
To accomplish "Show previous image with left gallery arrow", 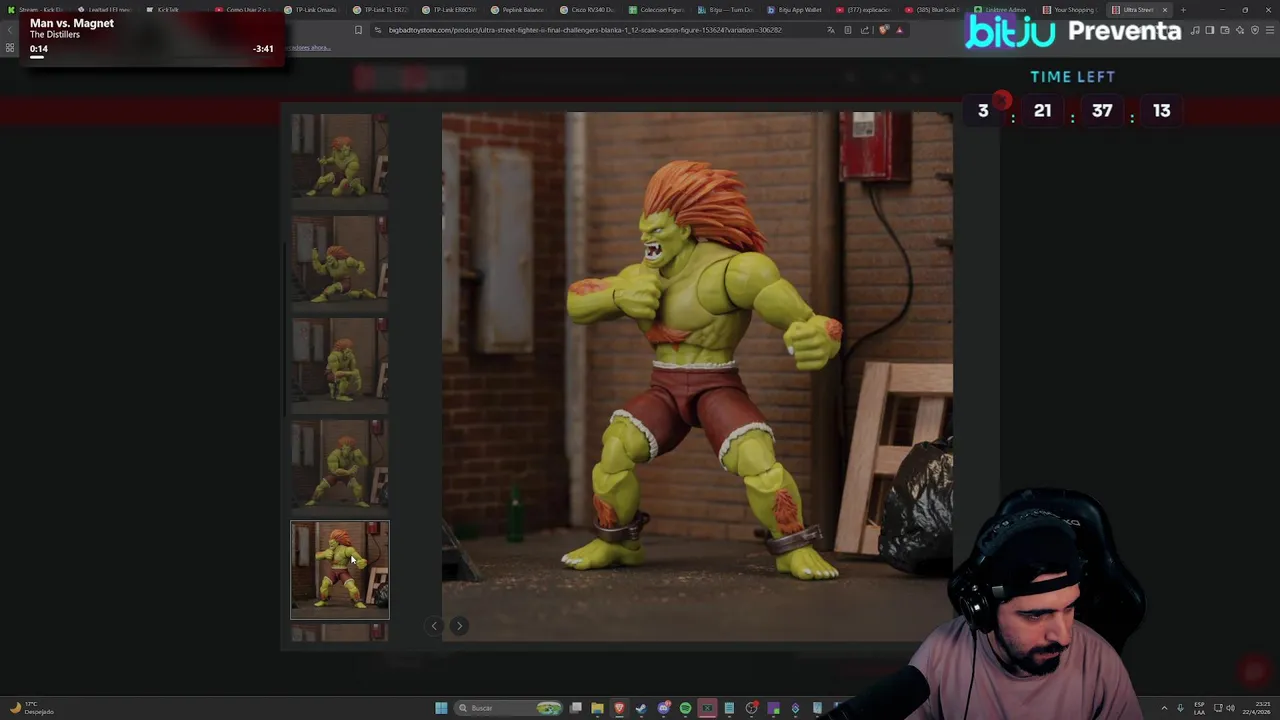I will [x=434, y=626].
